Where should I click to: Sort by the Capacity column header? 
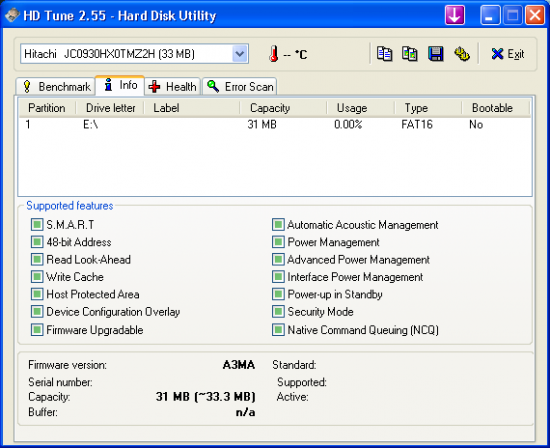click(x=283, y=108)
